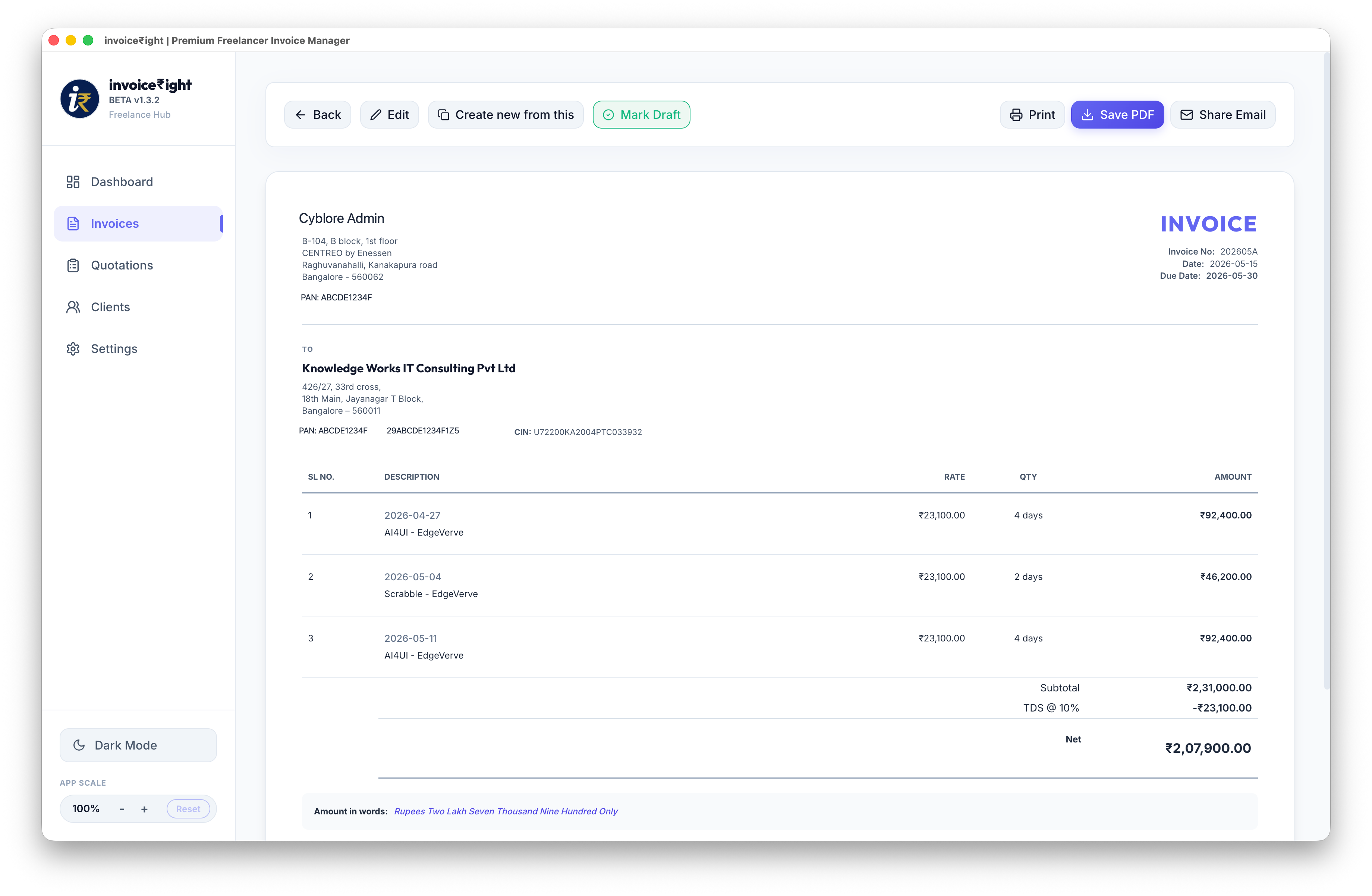The image size is (1372, 896).
Task: Reset the app scale
Action: click(188, 810)
